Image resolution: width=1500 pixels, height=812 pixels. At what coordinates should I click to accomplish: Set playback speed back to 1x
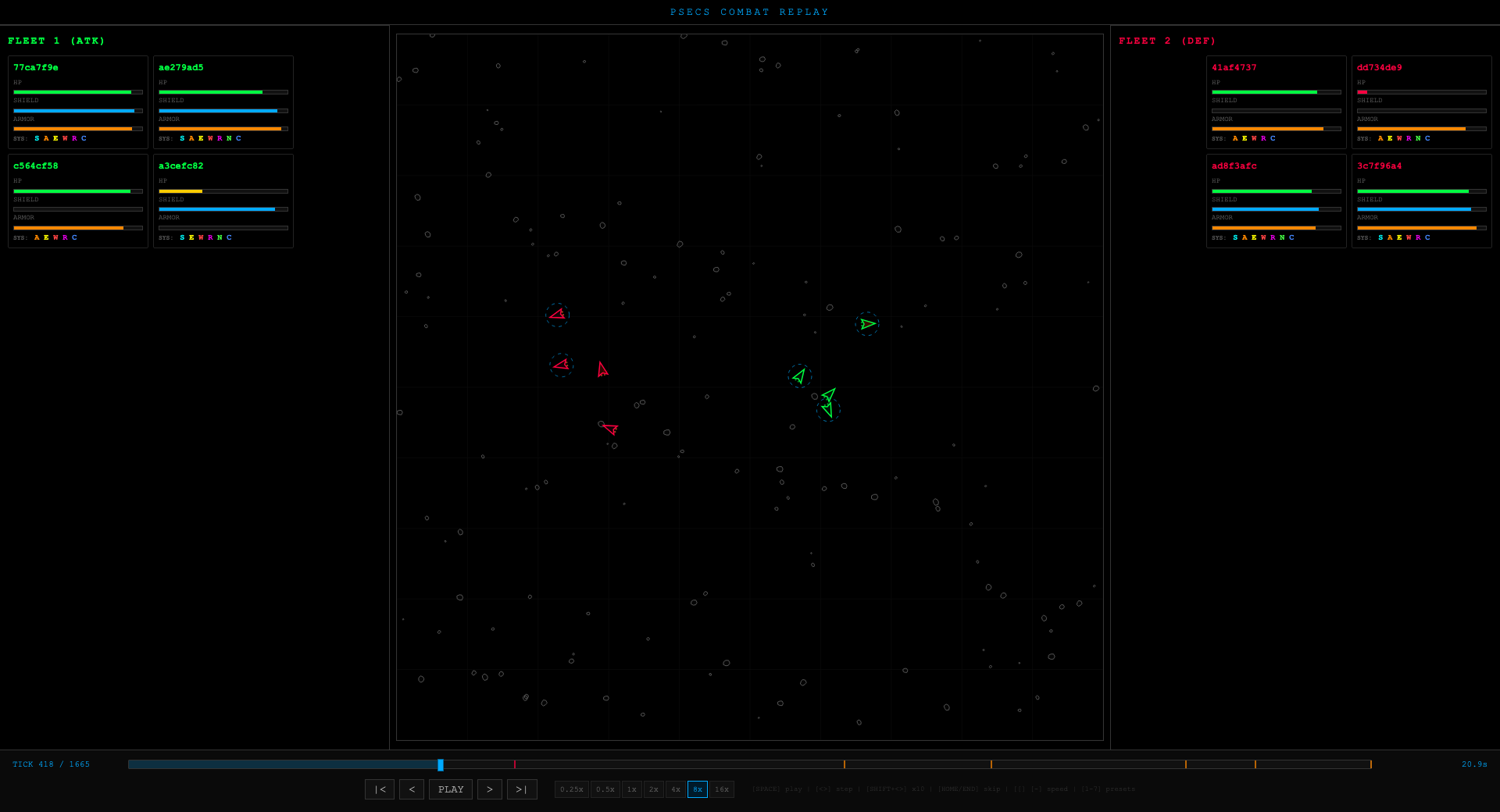[x=632, y=789]
